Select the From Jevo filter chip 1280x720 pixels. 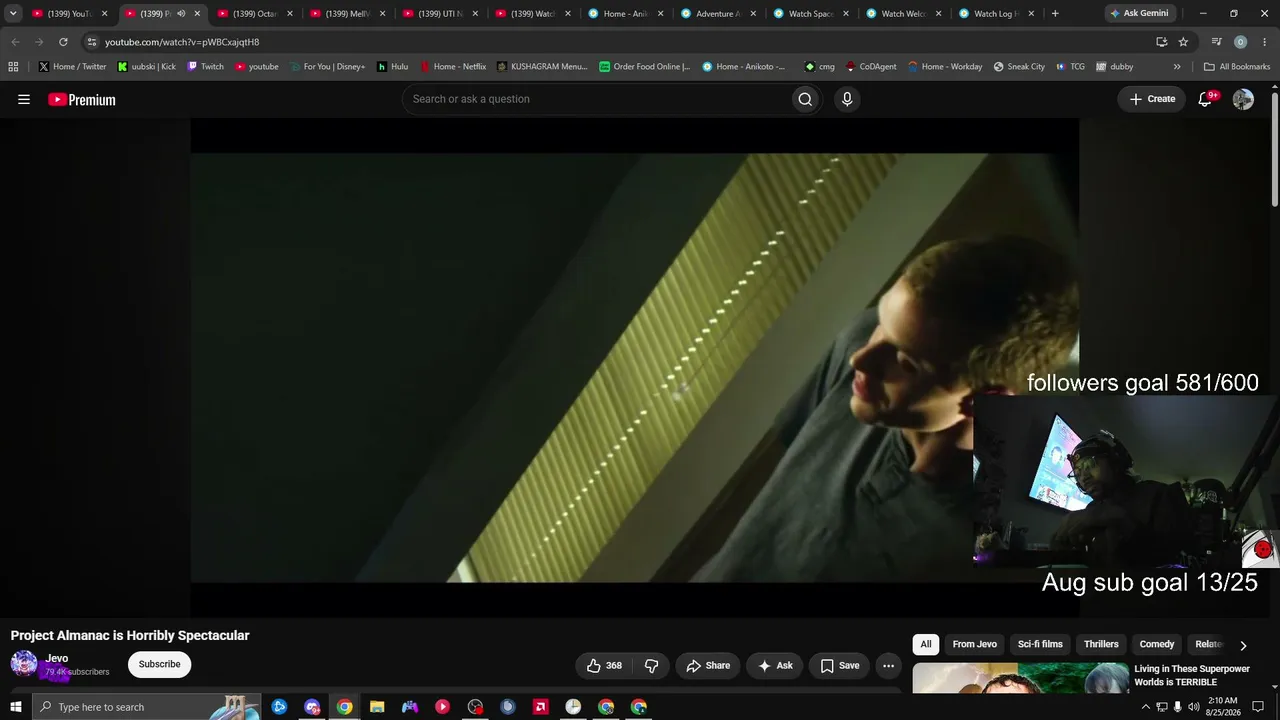pyautogui.click(x=975, y=644)
